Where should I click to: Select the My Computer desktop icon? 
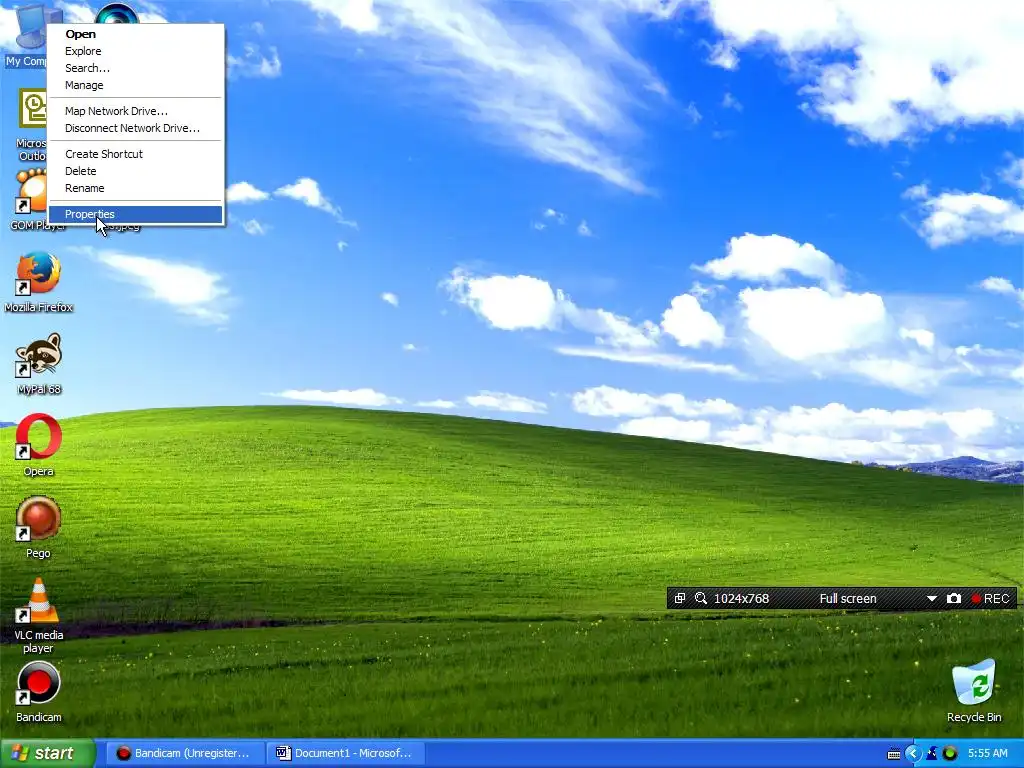pos(26,34)
